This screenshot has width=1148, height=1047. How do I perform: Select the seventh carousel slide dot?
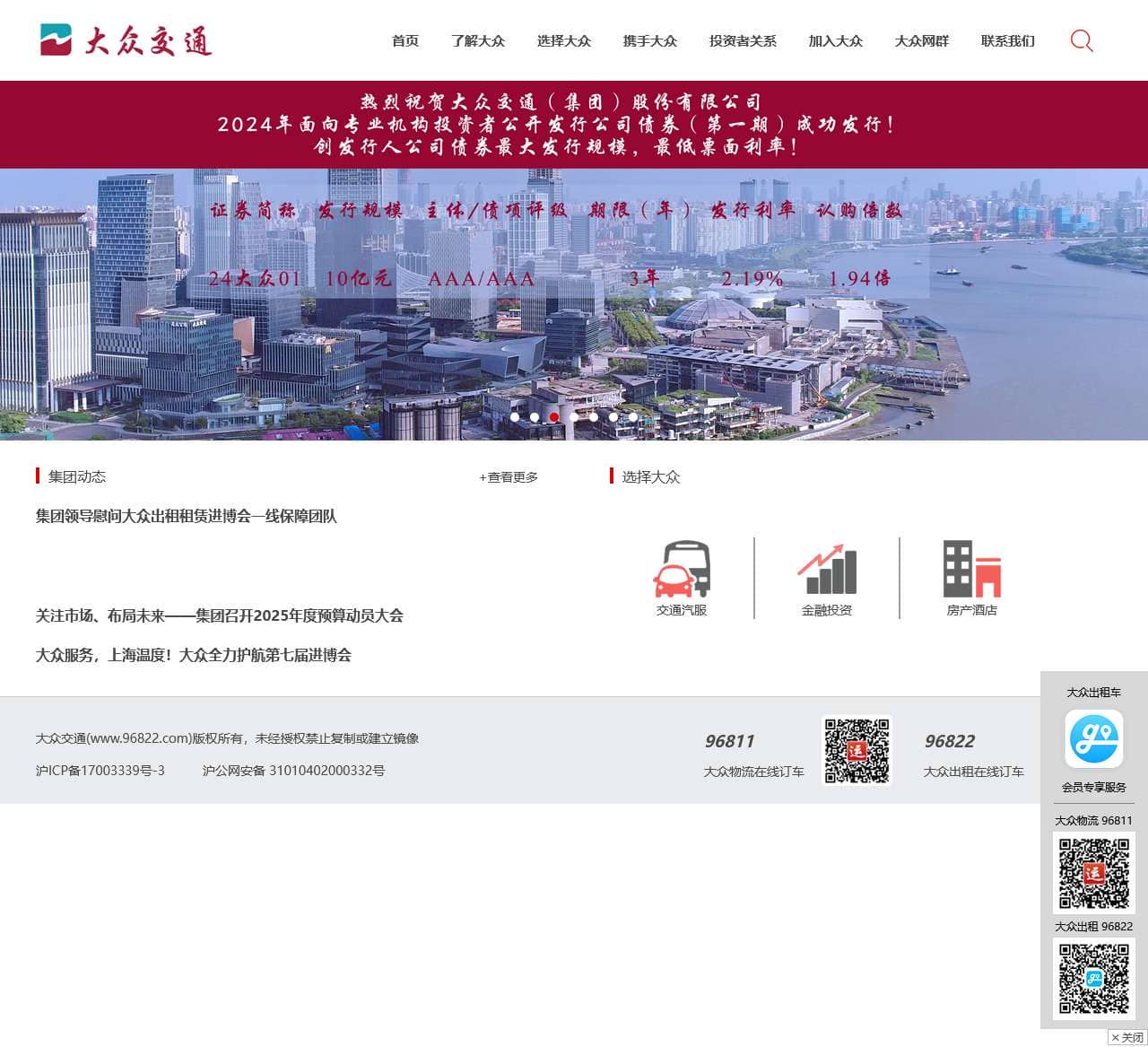[x=633, y=416]
